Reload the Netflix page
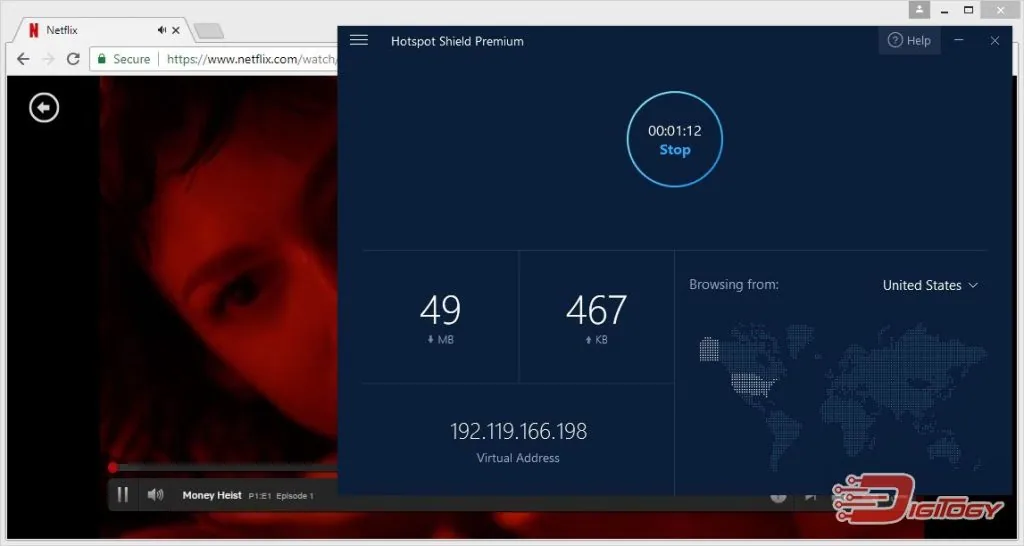The width and height of the screenshot is (1024, 546). (73, 59)
